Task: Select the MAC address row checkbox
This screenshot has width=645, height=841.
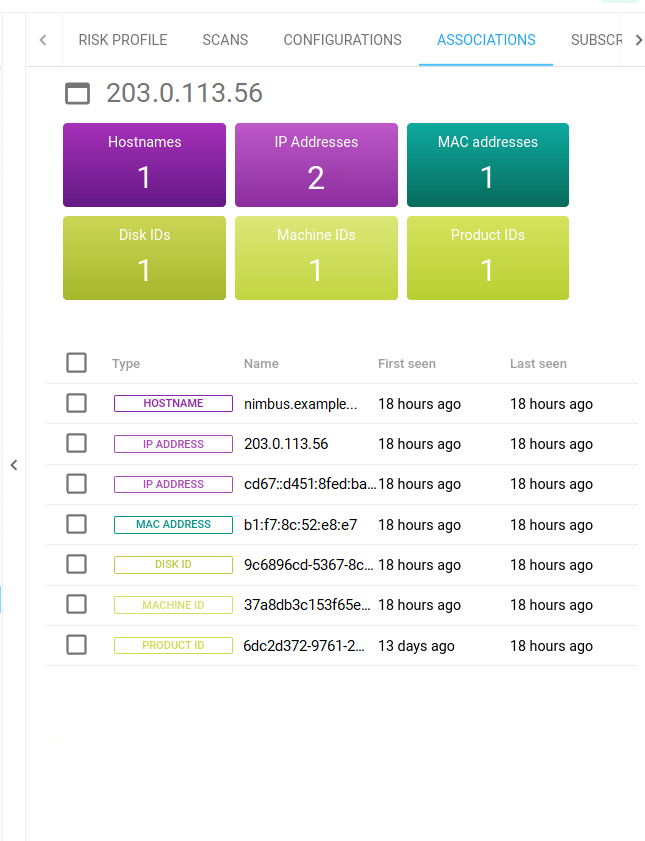Action: click(x=76, y=524)
